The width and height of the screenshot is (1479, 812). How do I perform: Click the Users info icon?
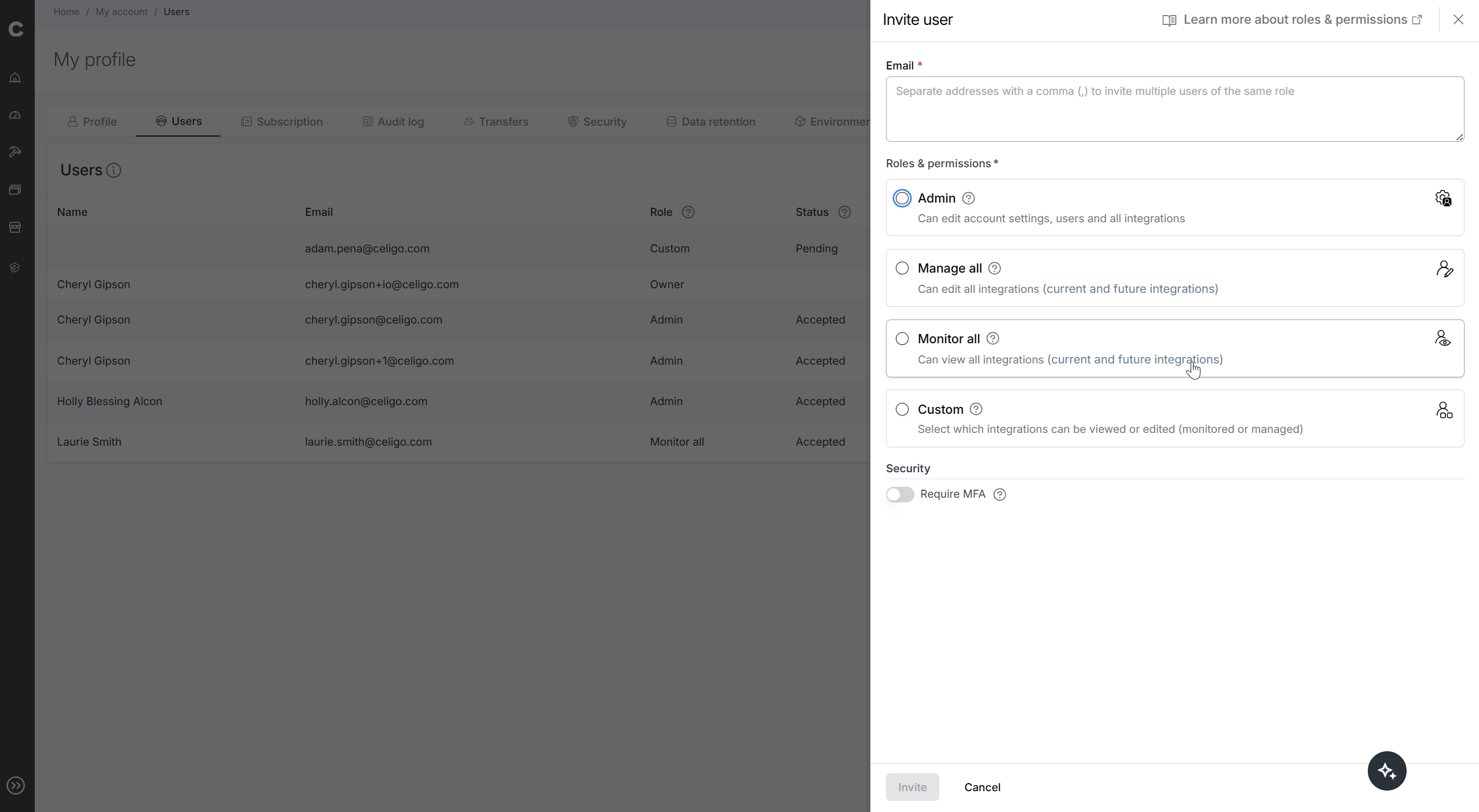pyautogui.click(x=114, y=171)
